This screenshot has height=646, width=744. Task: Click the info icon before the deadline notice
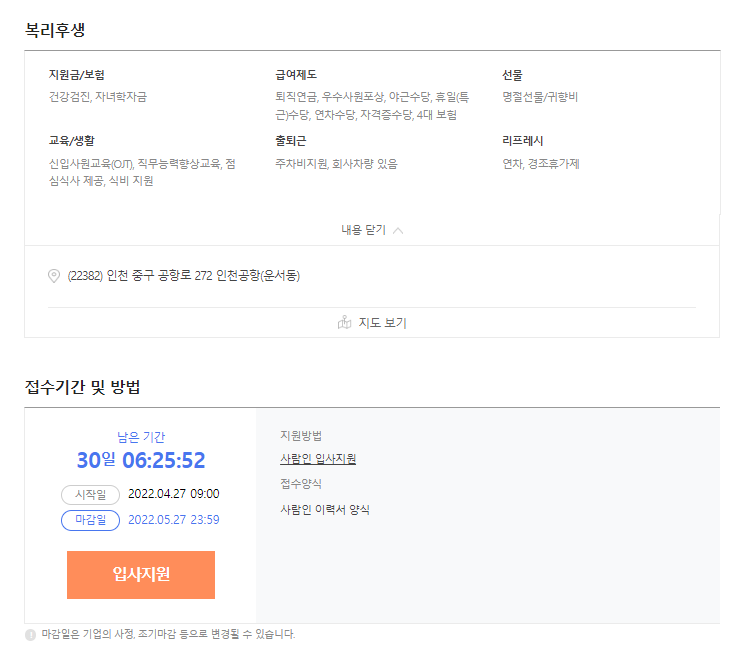[30, 635]
